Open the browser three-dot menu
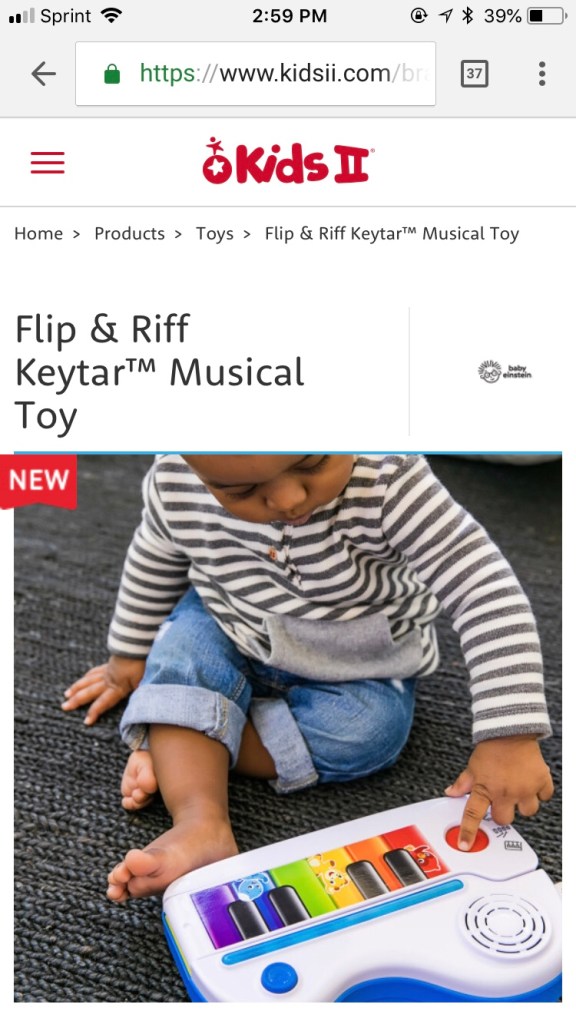 541,74
